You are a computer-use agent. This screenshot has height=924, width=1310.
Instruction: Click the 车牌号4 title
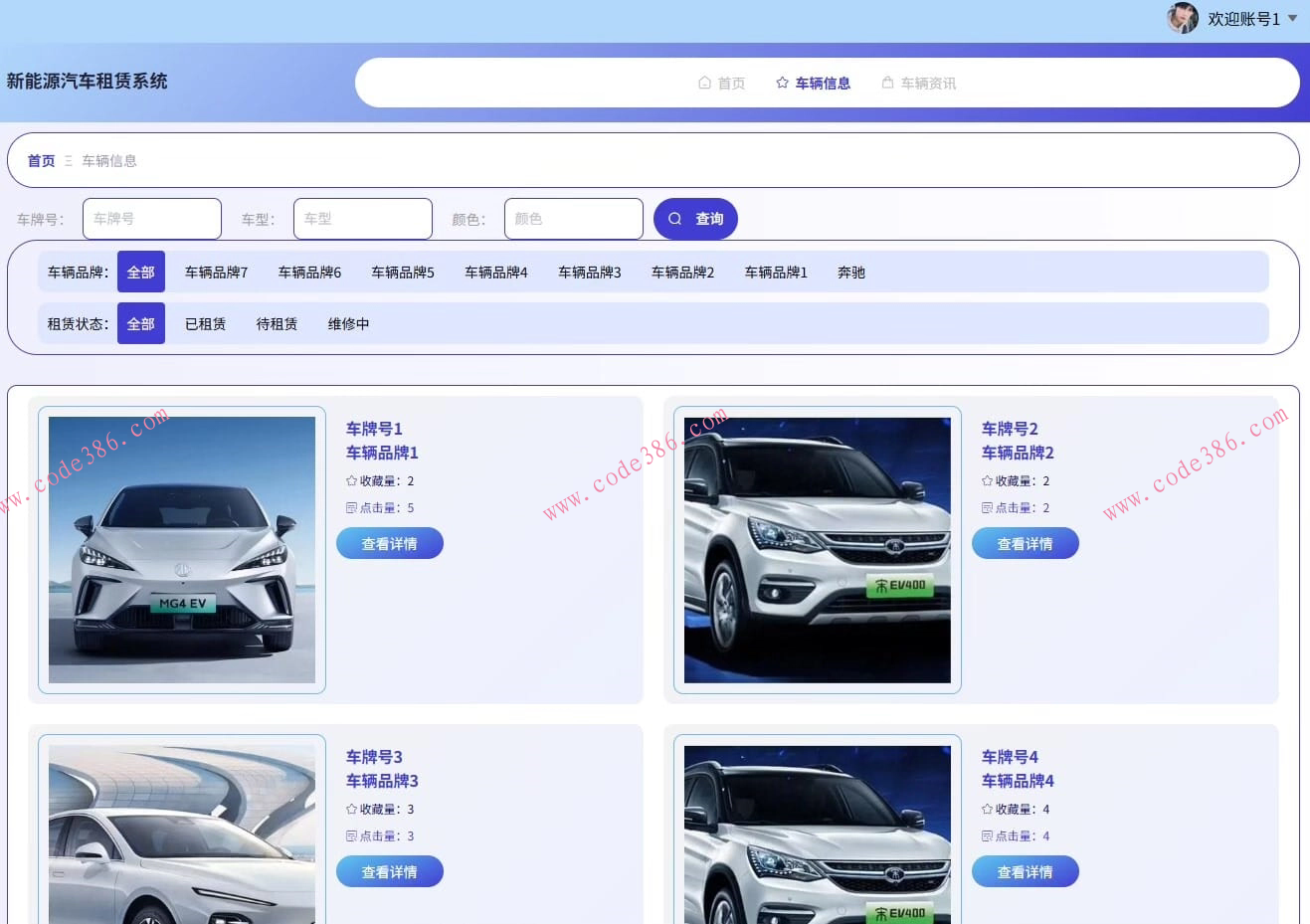point(1010,757)
